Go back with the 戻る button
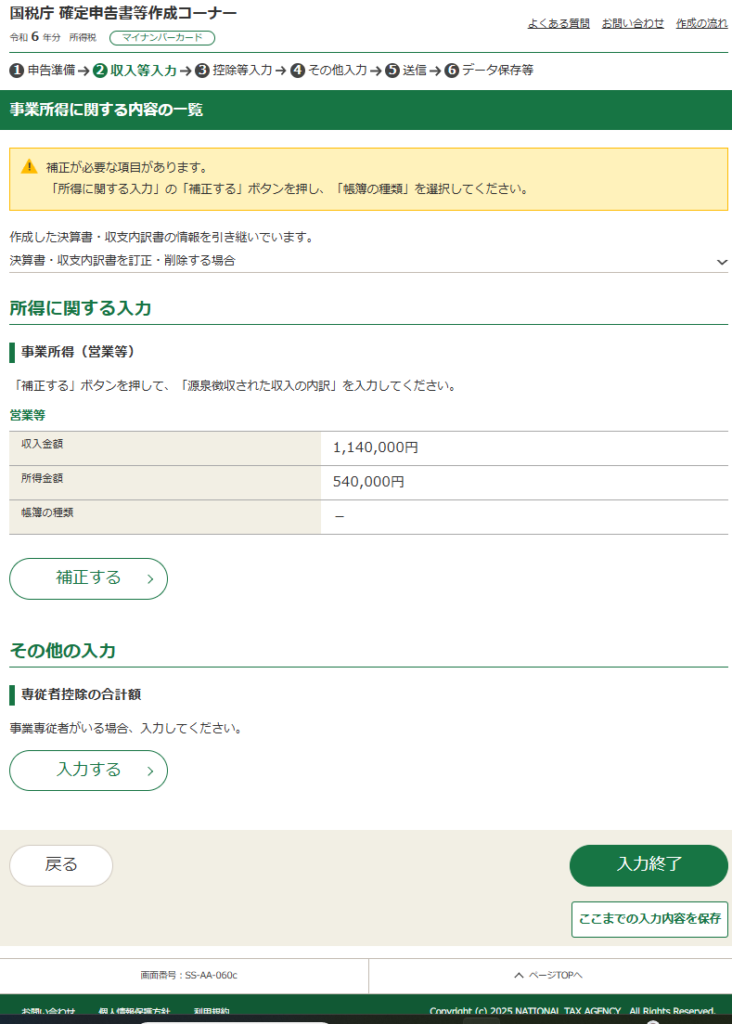The height and width of the screenshot is (1024, 732). pos(61,865)
